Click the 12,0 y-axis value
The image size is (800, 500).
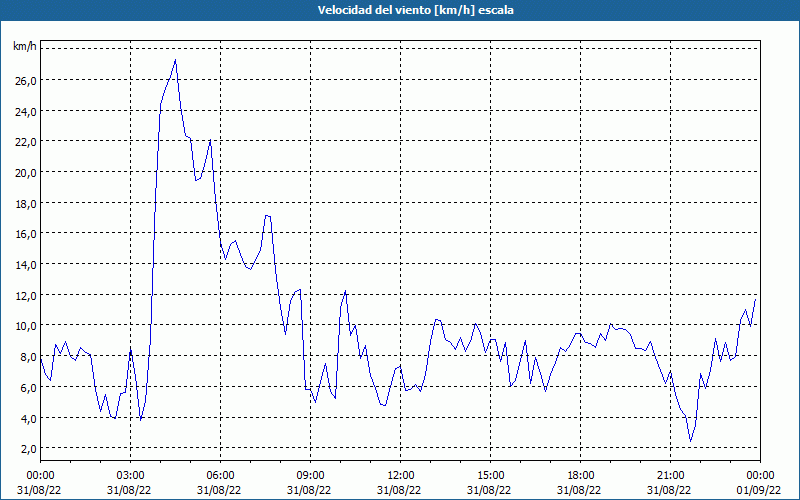26,295
